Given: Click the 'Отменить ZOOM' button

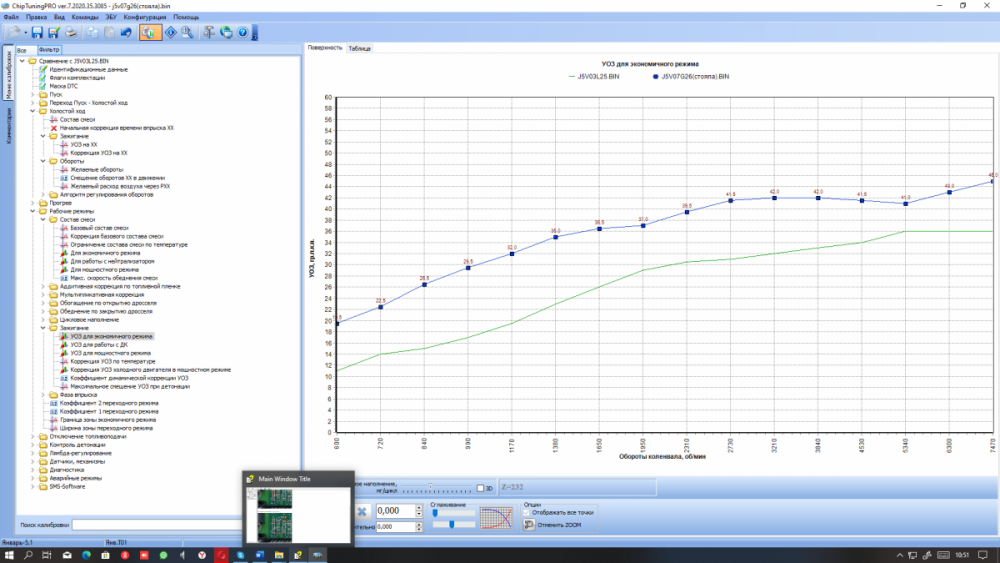Looking at the screenshot, I should pyautogui.click(x=558, y=523).
